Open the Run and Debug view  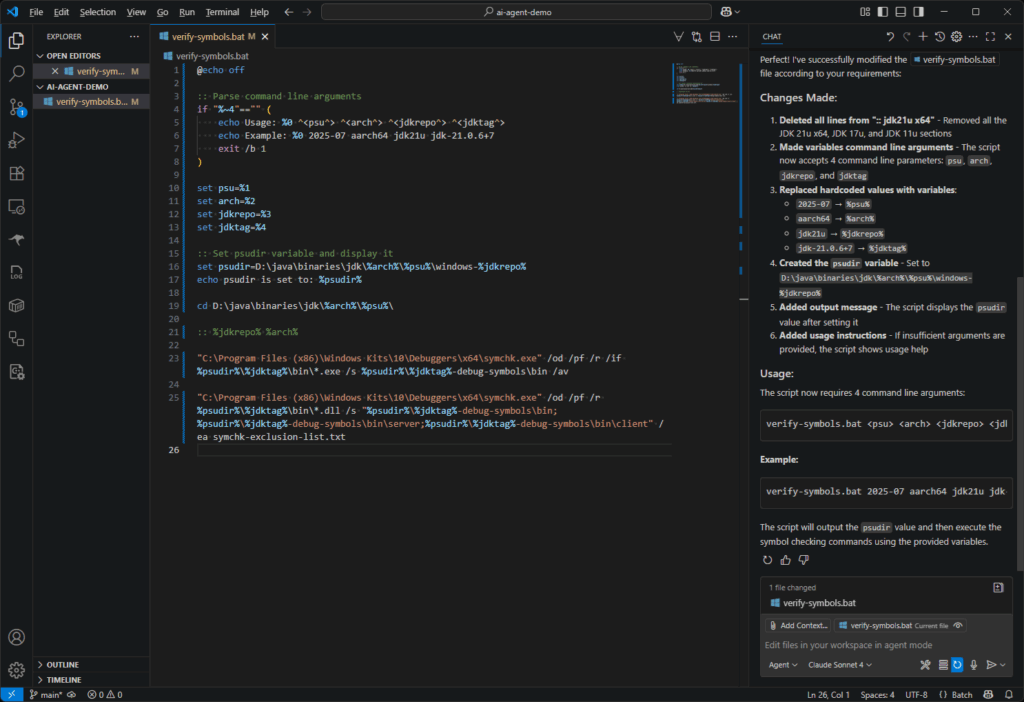tap(16, 140)
